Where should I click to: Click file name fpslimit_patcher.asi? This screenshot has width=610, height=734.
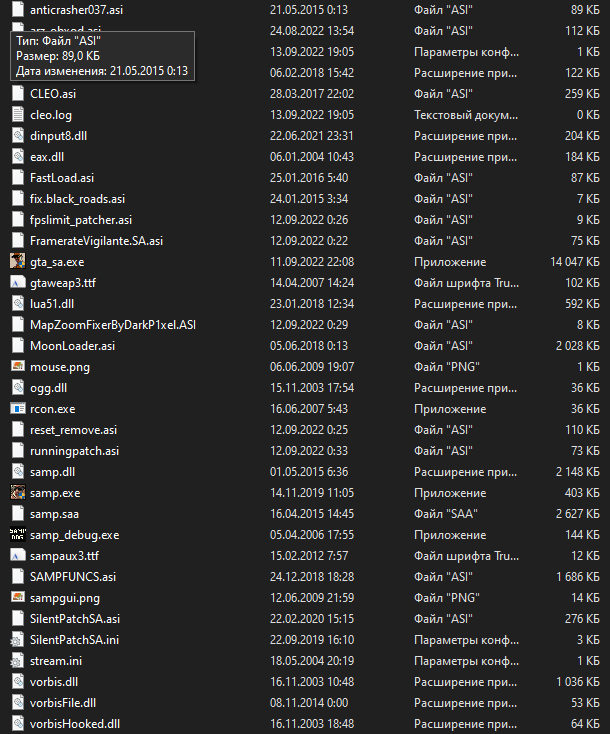tap(81, 220)
